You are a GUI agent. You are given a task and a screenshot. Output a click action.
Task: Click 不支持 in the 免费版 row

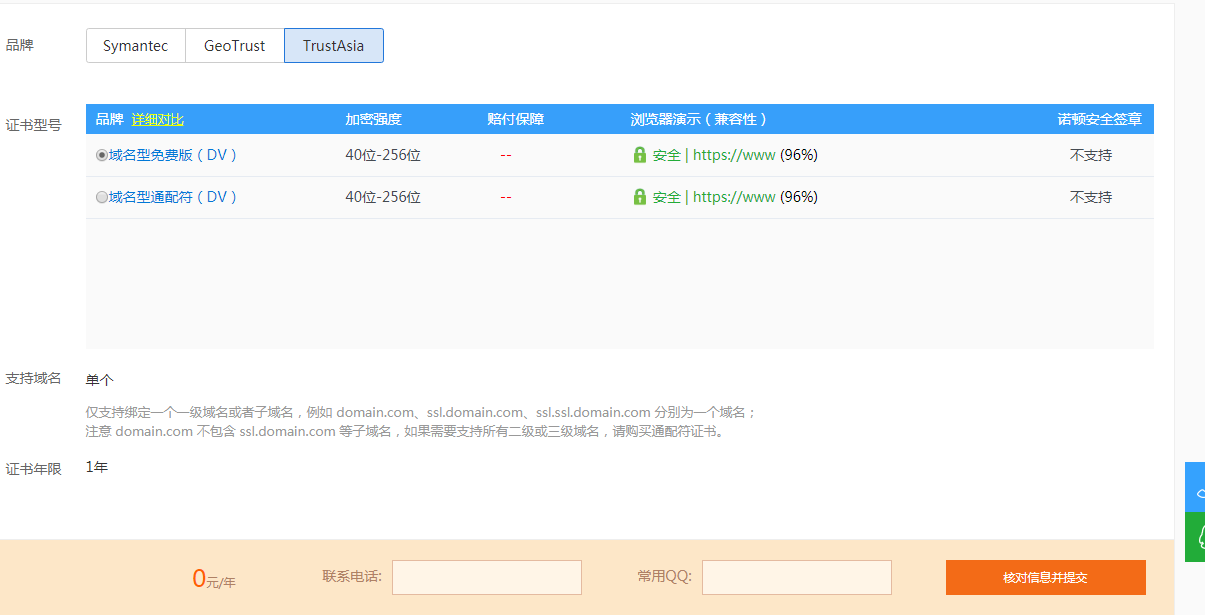click(1091, 155)
